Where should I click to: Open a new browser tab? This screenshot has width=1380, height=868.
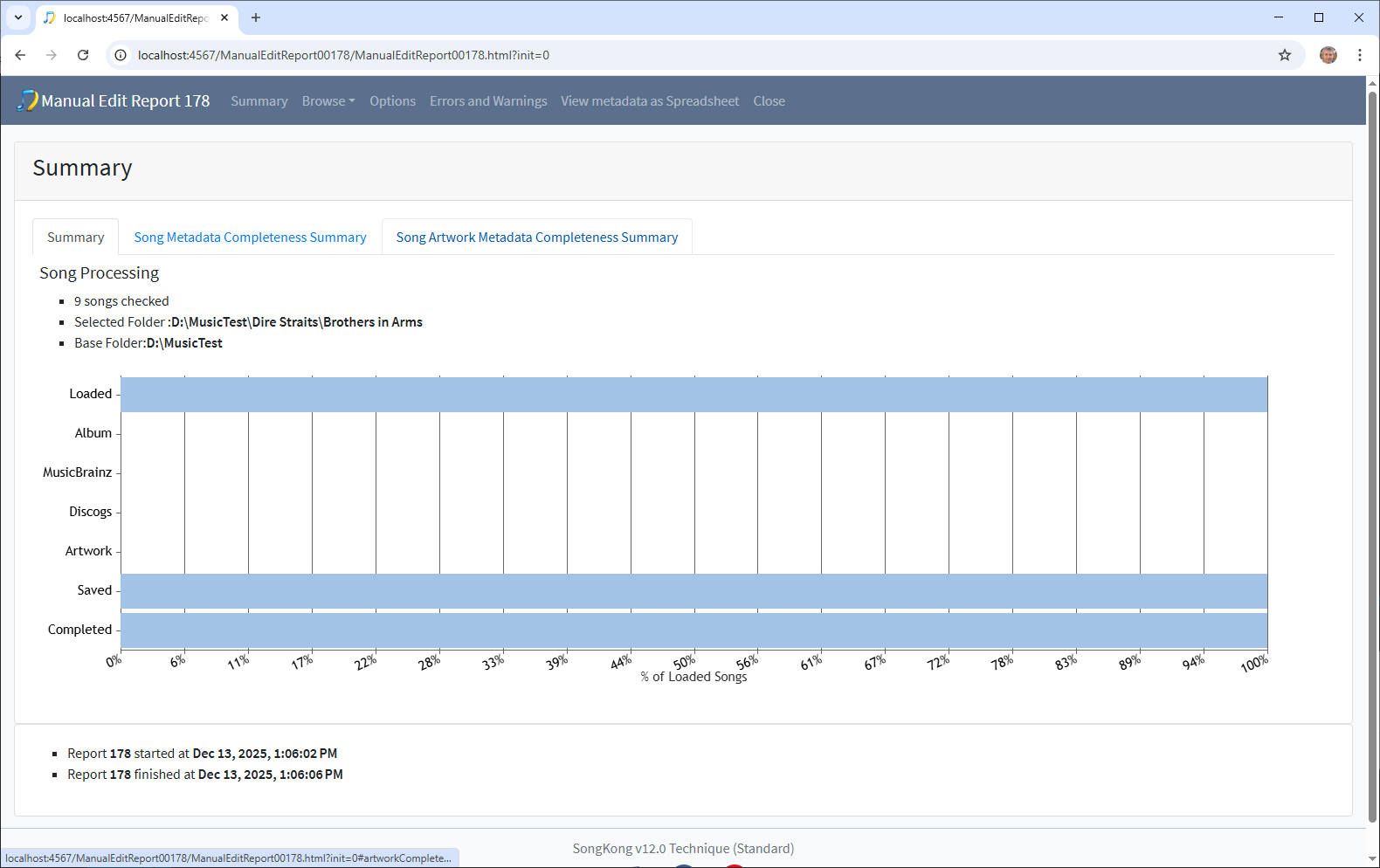tap(256, 17)
